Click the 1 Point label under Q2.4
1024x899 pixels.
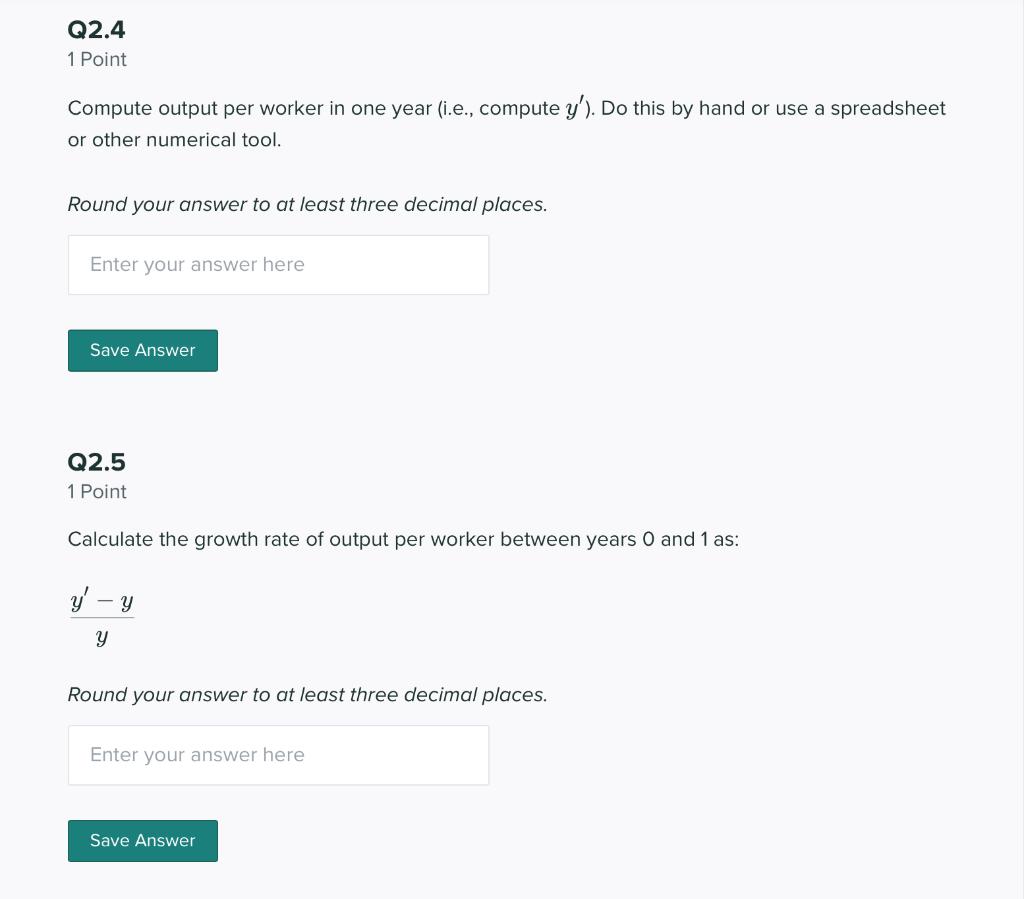(x=96, y=60)
